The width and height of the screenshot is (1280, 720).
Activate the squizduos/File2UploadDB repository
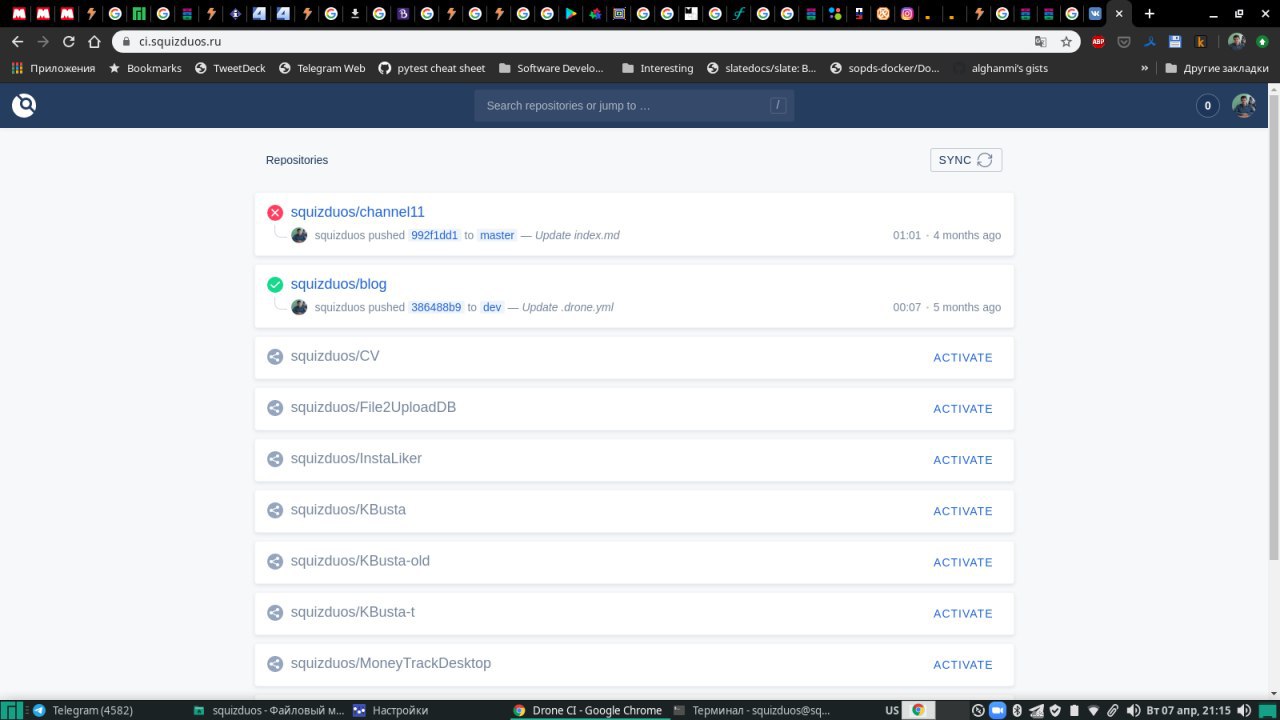pos(963,408)
